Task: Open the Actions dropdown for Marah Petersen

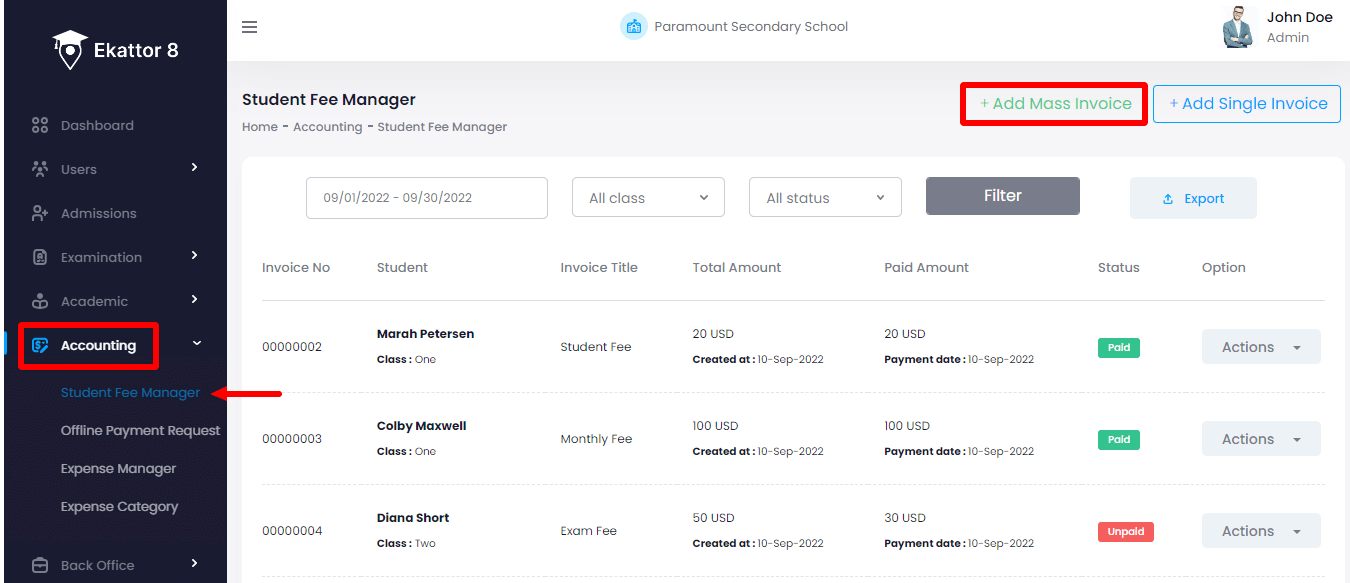Action: [1260, 346]
